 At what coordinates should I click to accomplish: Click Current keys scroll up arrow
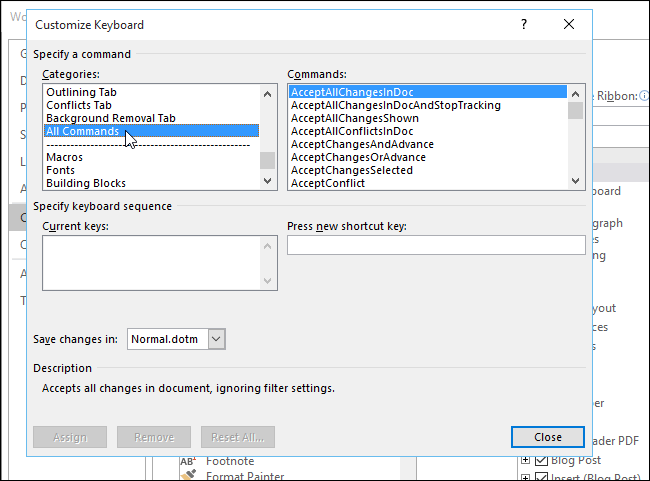point(268,245)
